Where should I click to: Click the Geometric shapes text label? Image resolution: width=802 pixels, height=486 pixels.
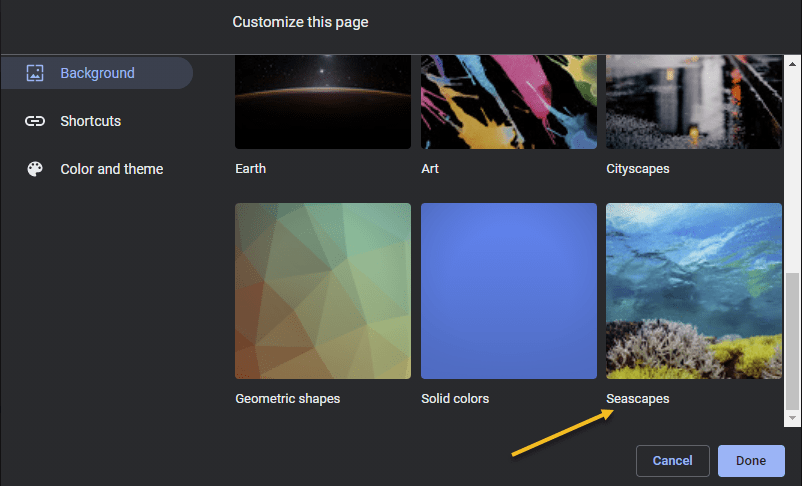click(287, 398)
